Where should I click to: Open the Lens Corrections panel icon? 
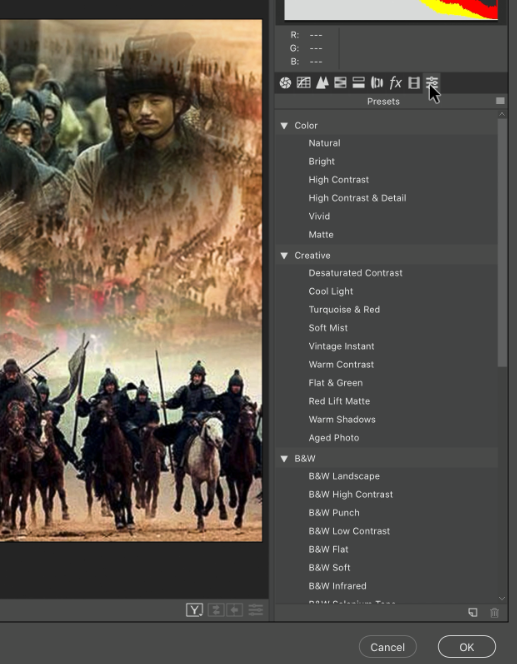point(377,83)
